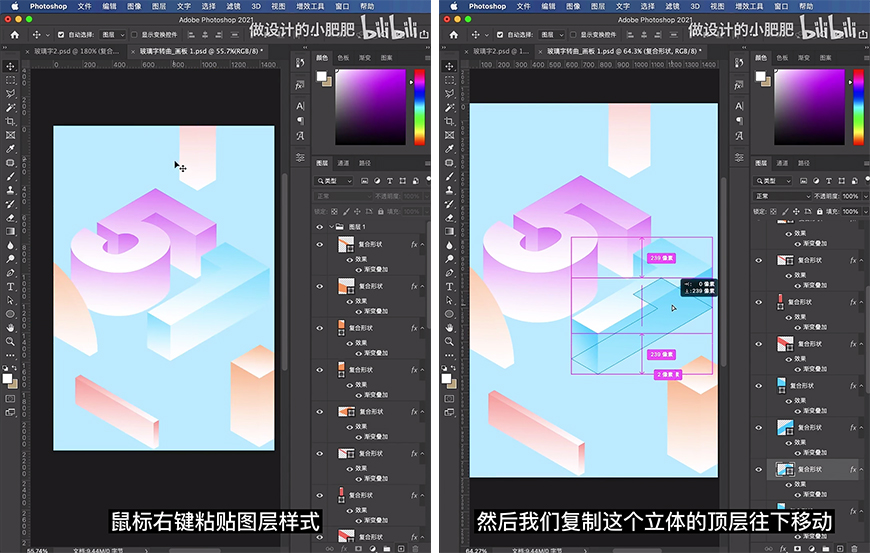Enable 显示变换控件 checkbox in left Photoshop window
The height and width of the screenshot is (553, 870).
click(134, 34)
